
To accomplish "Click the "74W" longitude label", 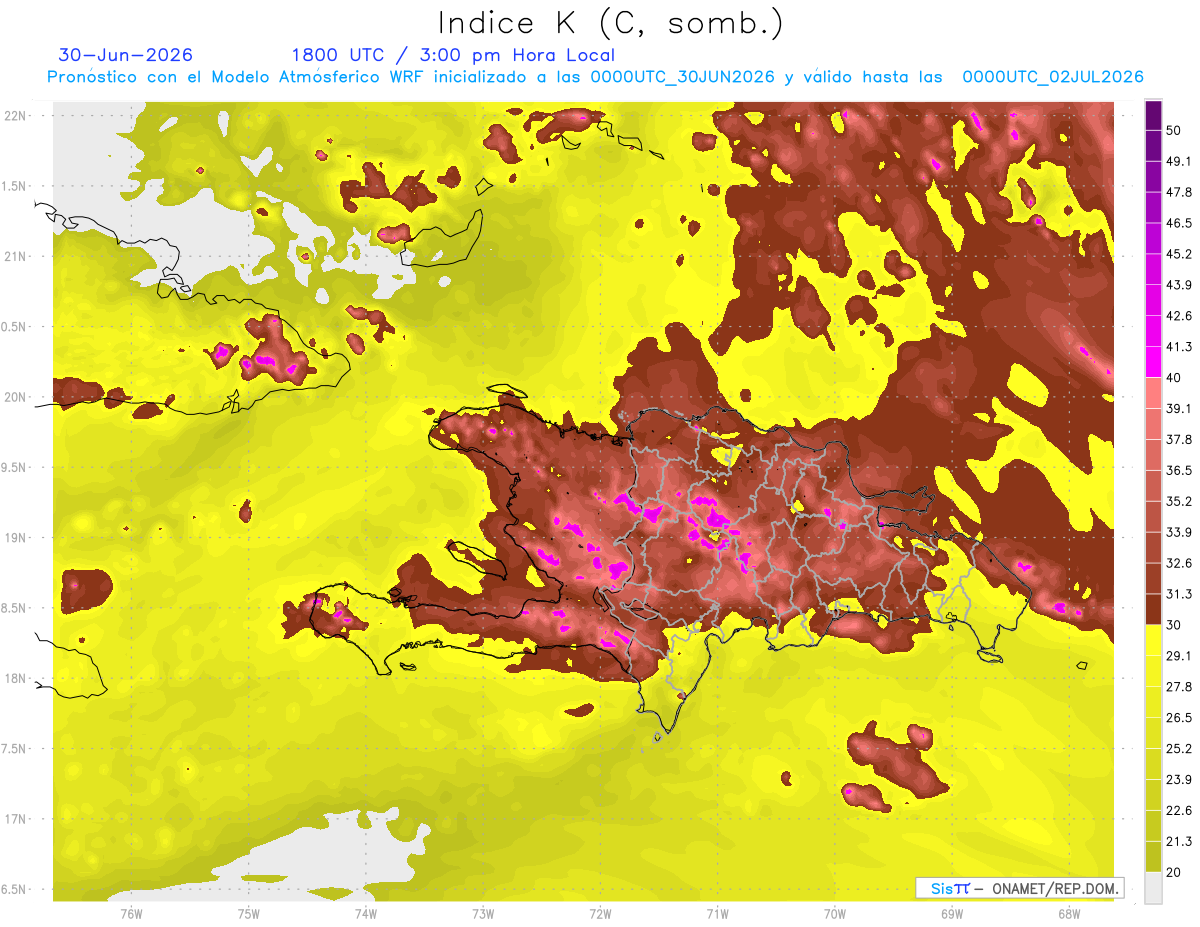I will pyautogui.click(x=365, y=913).
